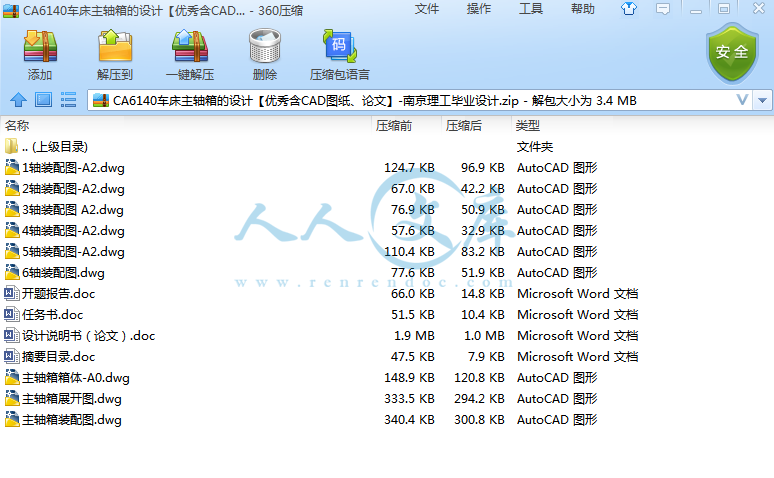Viewport: 774px width, 478px height.
Task: Click the Word icon of 摘要目录.doc
Action: [x=12, y=357]
